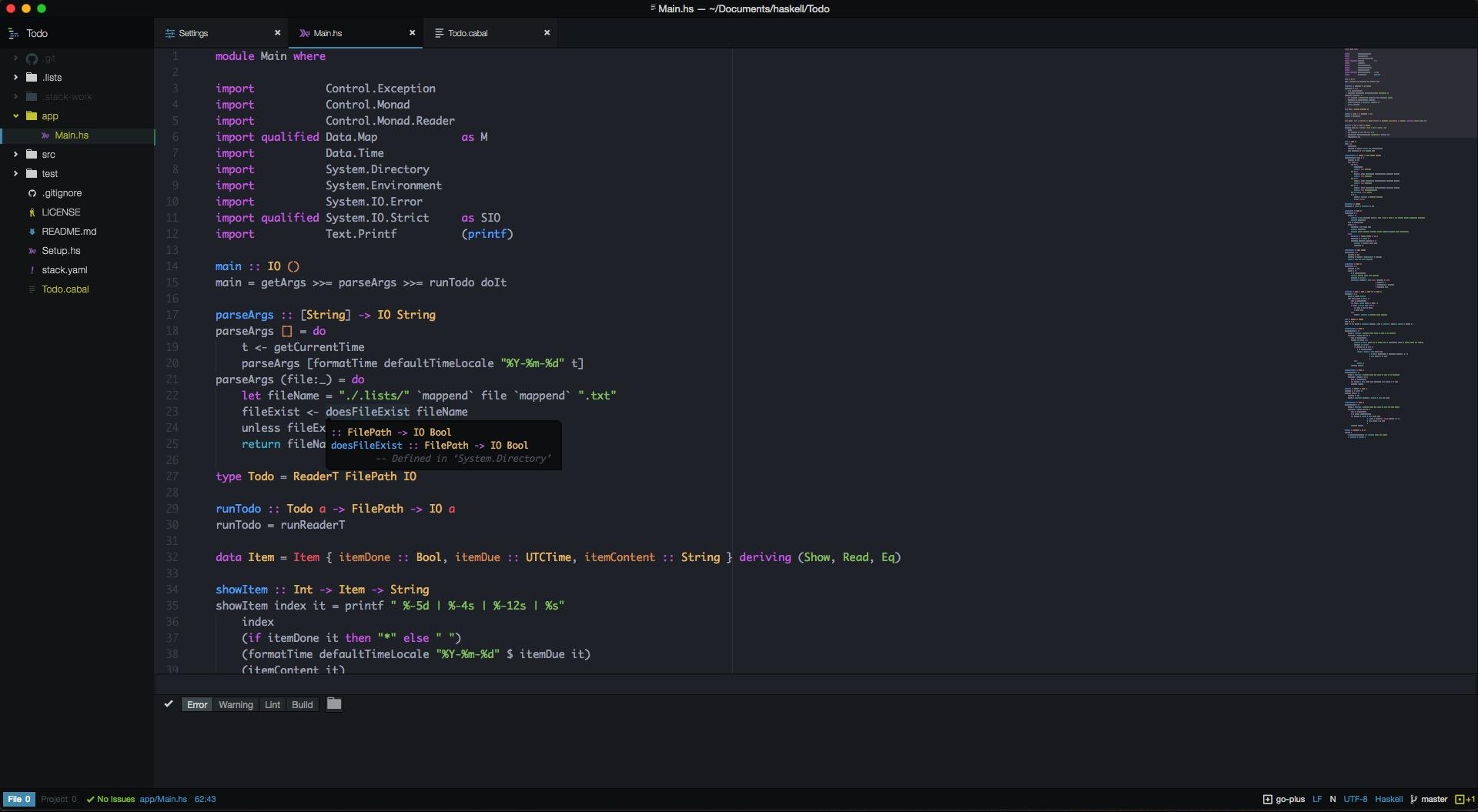Image resolution: width=1478 pixels, height=812 pixels.
Task: Toggle the Build filter in the linter panel
Action: click(x=302, y=704)
